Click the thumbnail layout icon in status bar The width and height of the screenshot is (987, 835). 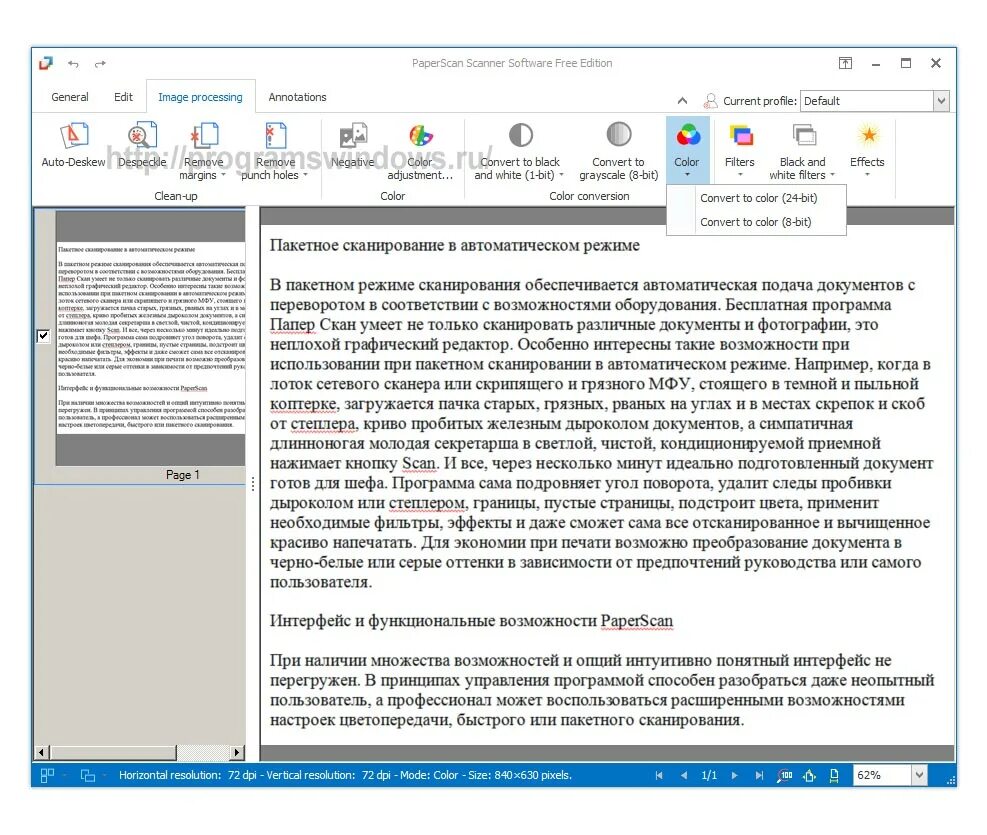(47, 775)
